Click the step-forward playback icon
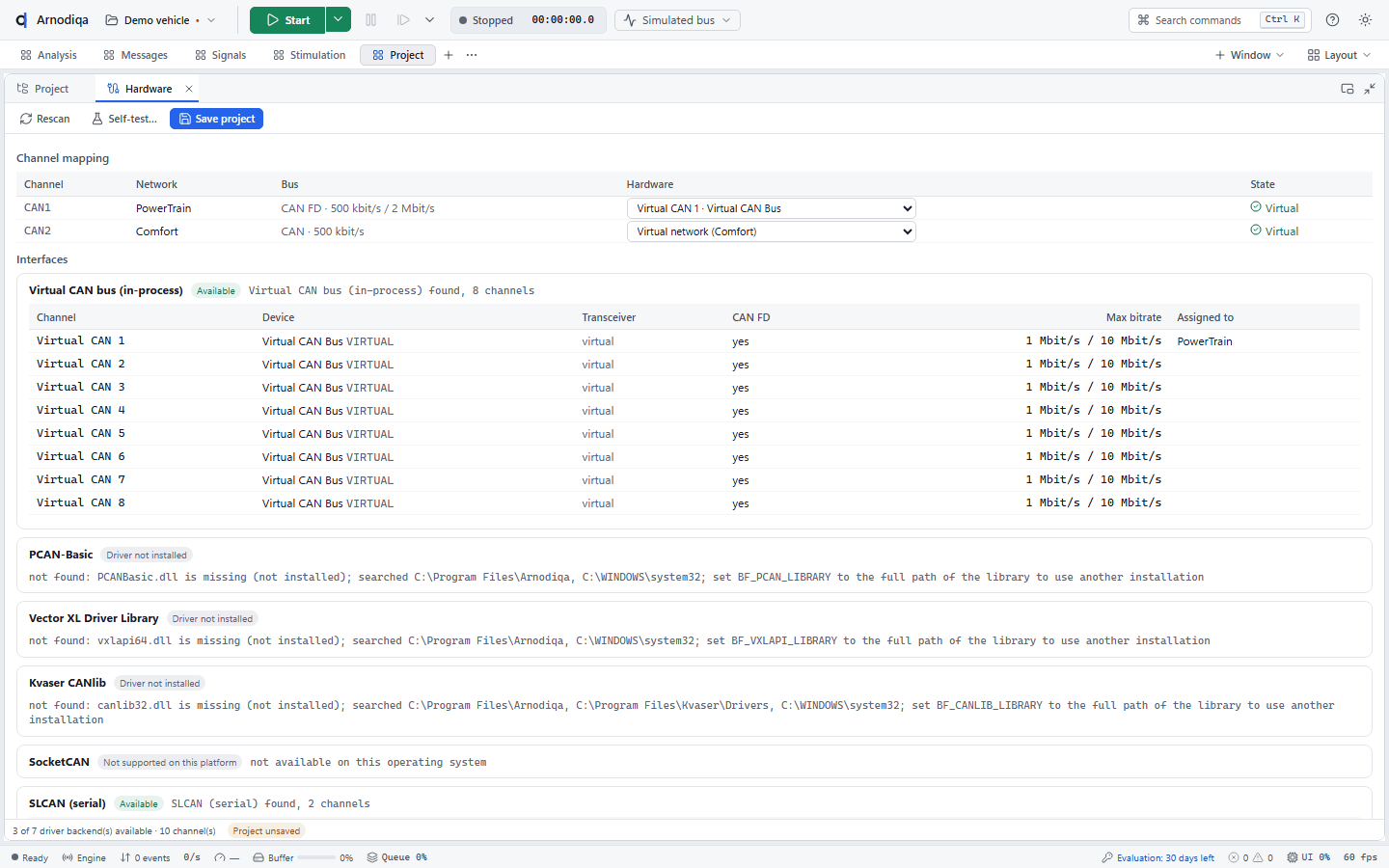 (404, 19)
